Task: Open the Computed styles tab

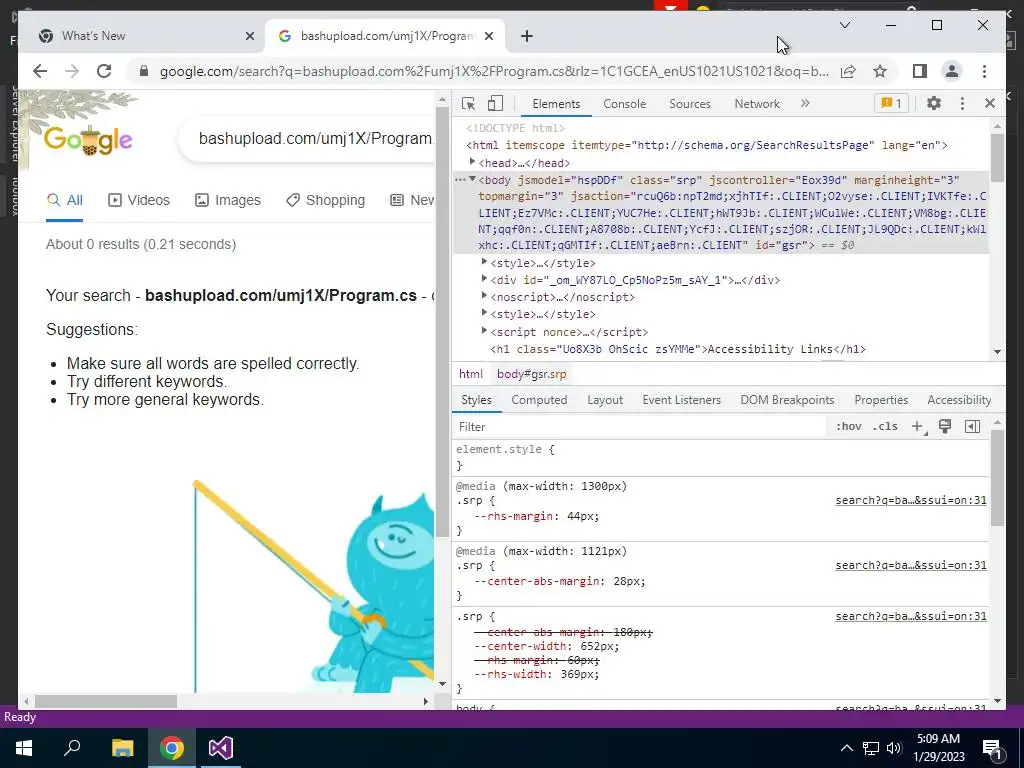Action: coord(539,400)
